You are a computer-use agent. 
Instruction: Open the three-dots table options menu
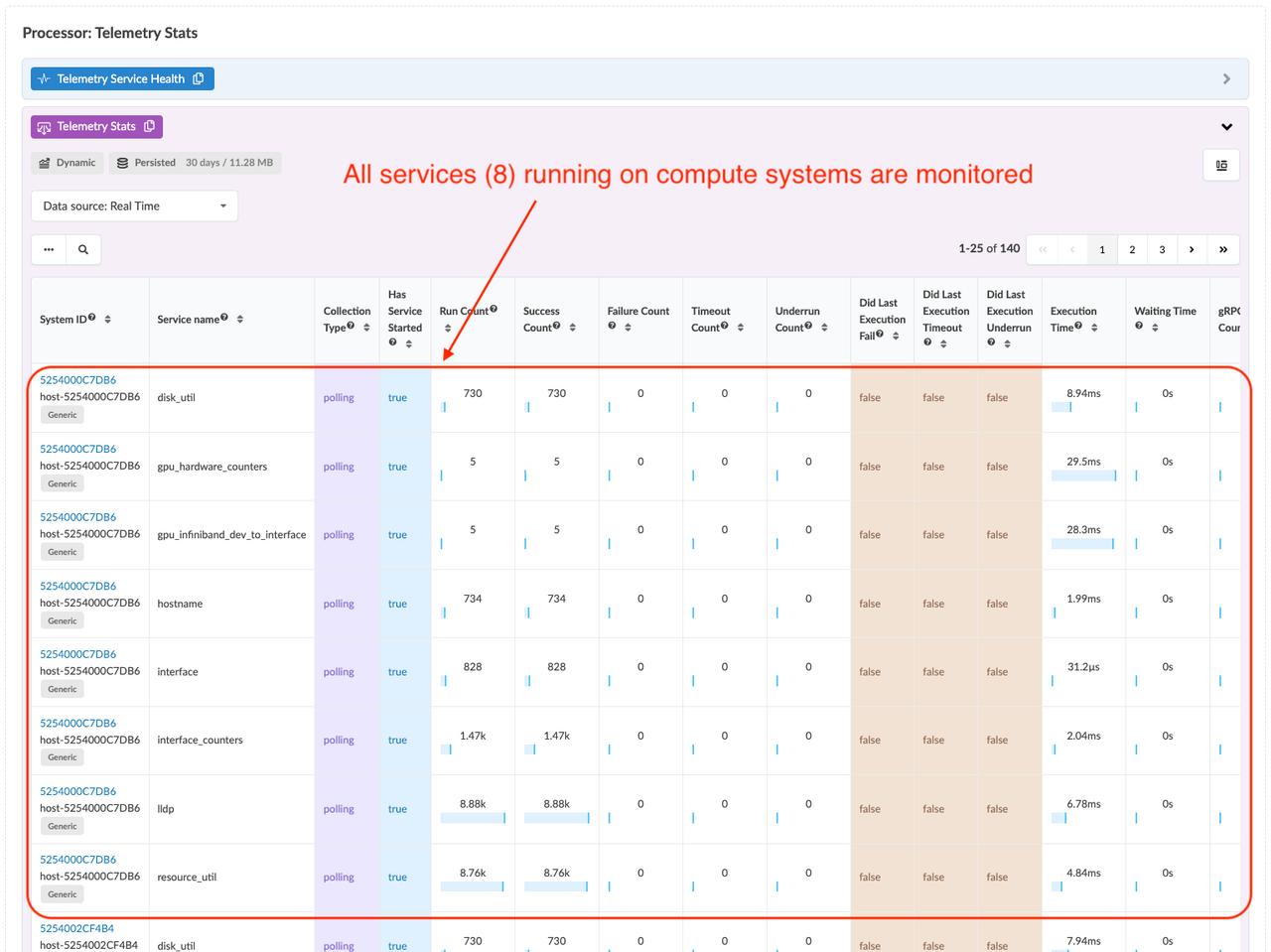49,249
